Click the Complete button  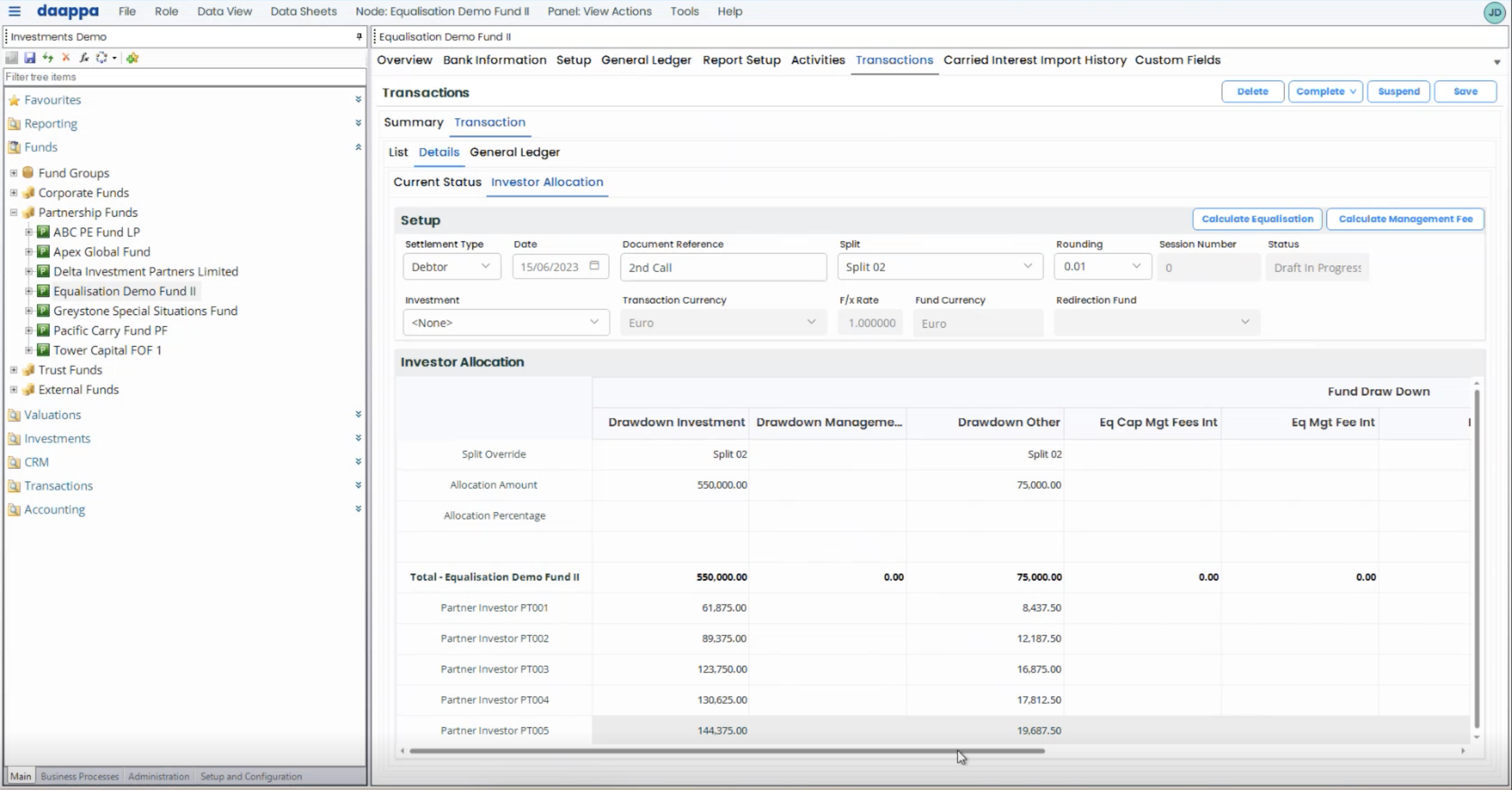[x=1325, y=92]
